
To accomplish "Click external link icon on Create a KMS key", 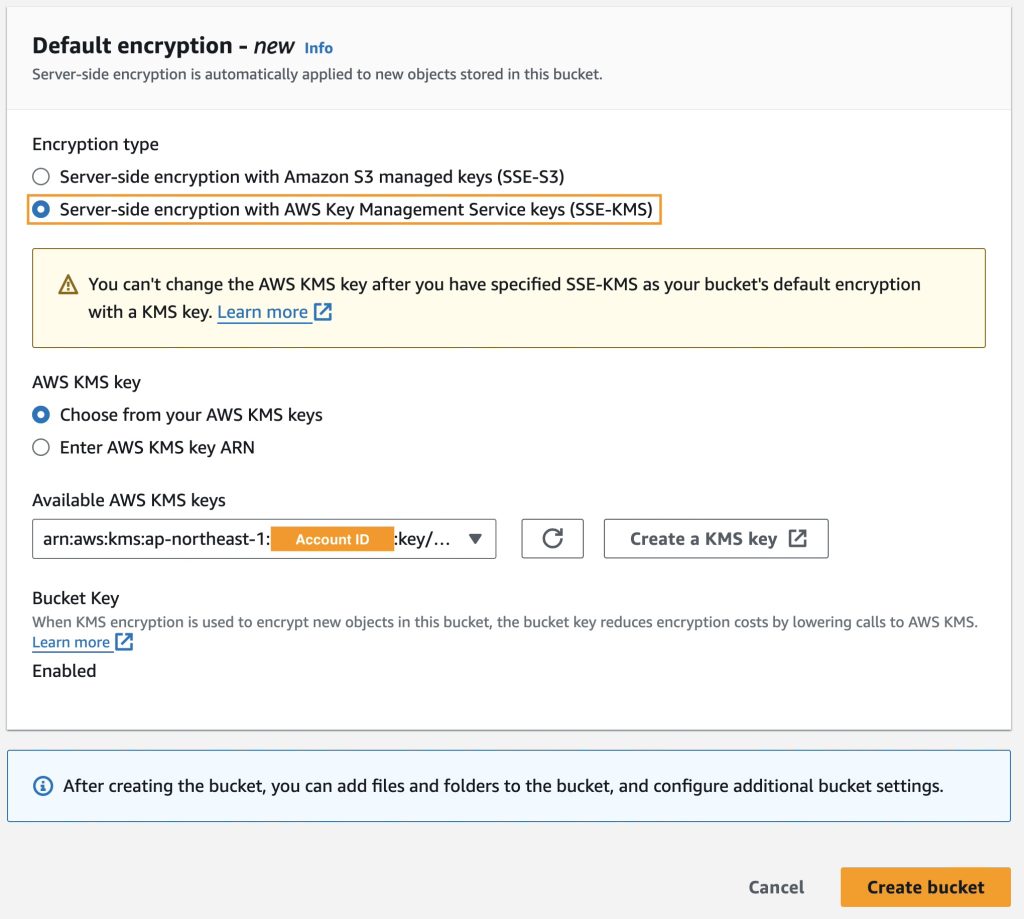I will coord(797,538).
